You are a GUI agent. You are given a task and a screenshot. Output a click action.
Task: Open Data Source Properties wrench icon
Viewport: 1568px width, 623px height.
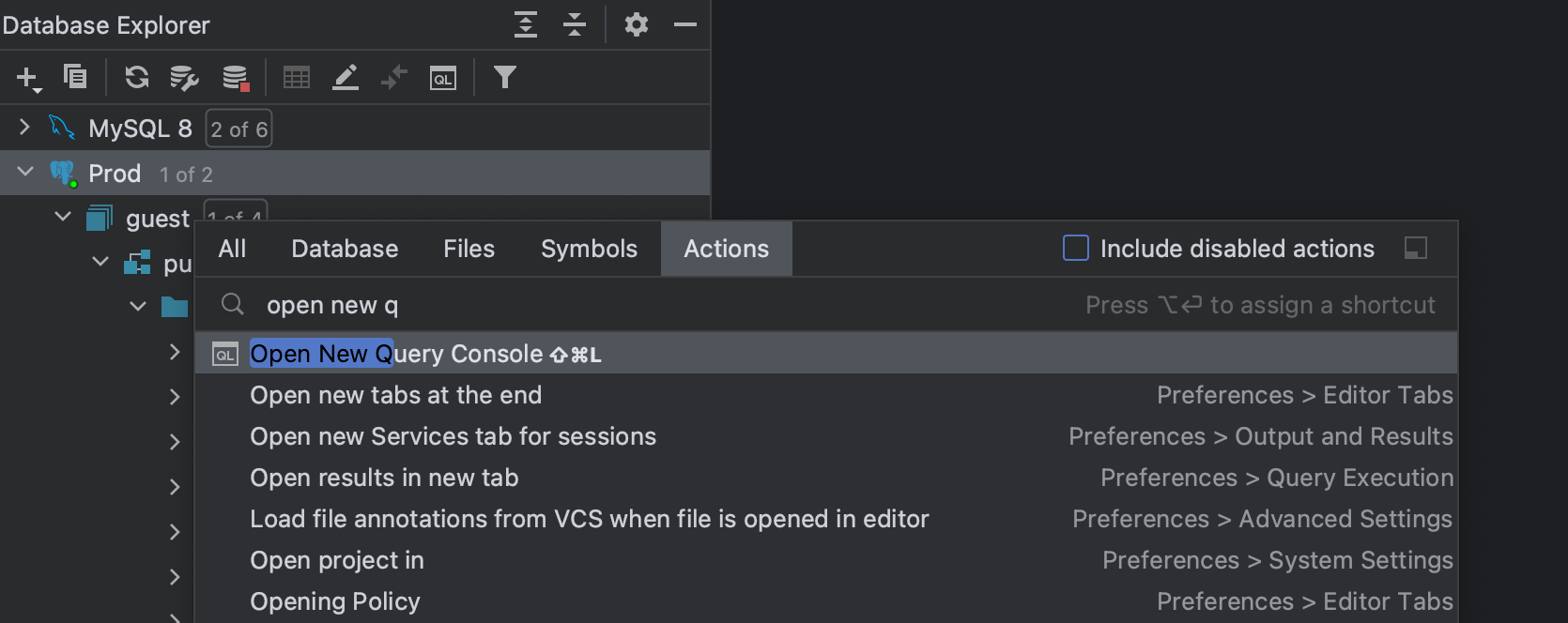[184, 78]
